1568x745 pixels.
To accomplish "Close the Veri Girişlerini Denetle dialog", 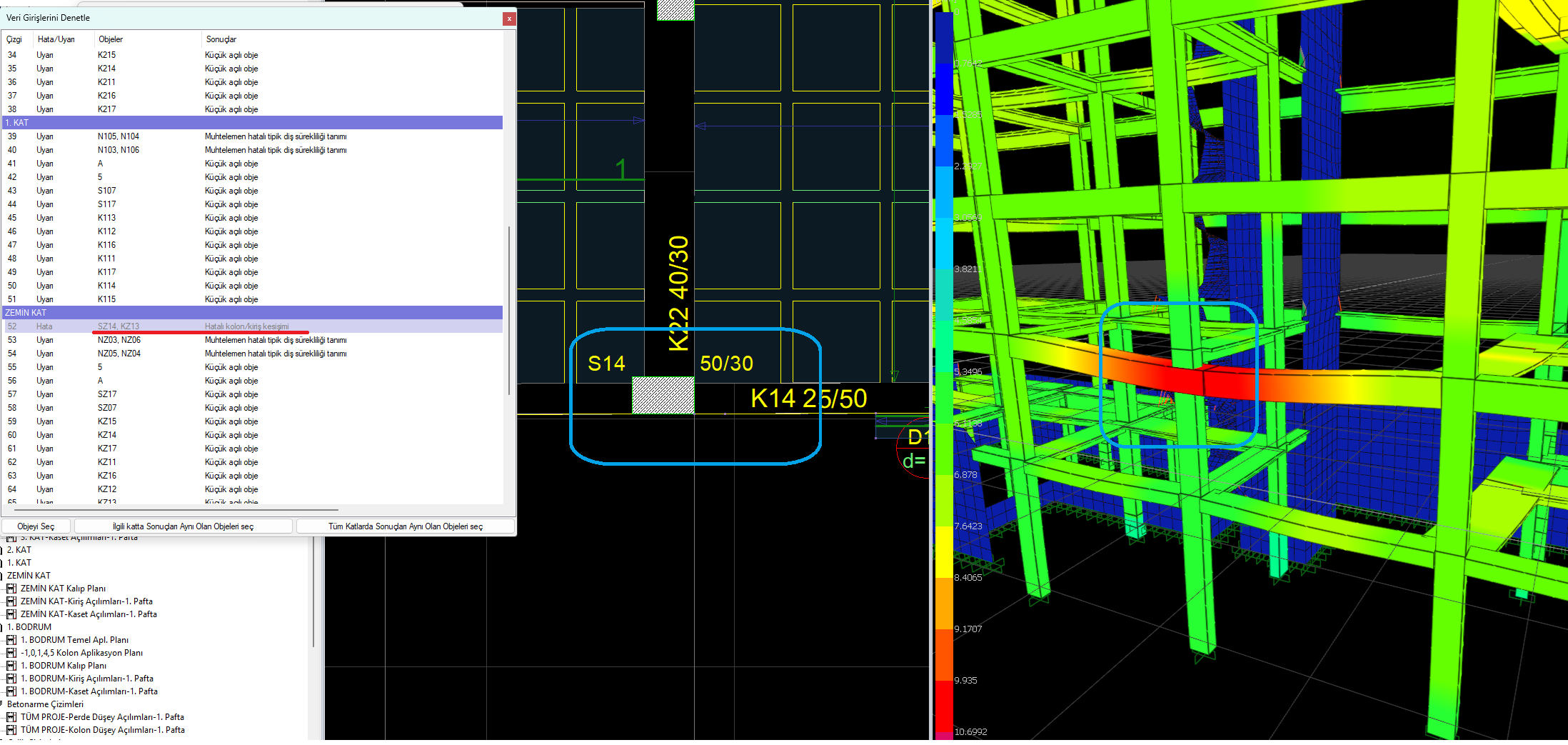I will 509,19.
